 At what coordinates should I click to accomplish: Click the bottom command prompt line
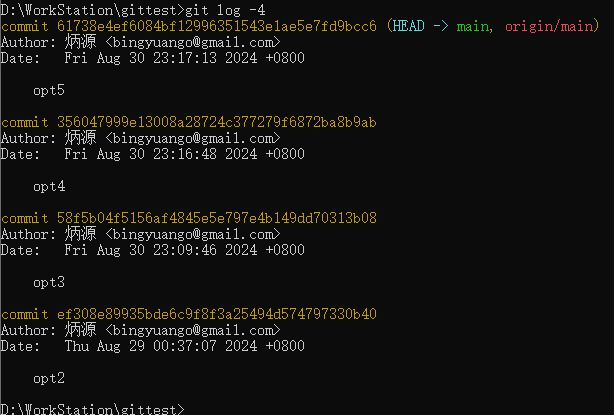92,410
